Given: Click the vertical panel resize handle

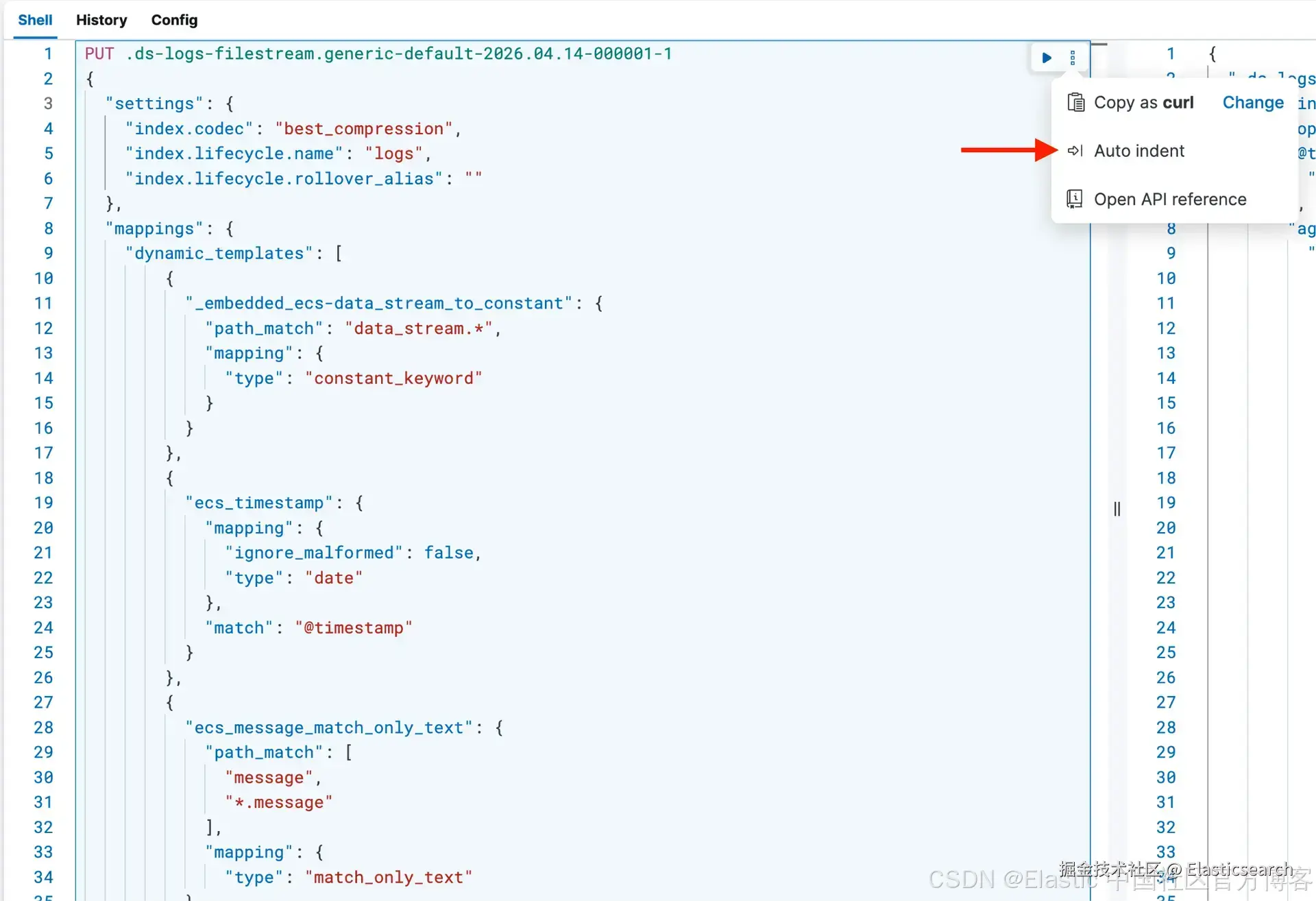Looking at the screenshot, I should pos(1117,509).
